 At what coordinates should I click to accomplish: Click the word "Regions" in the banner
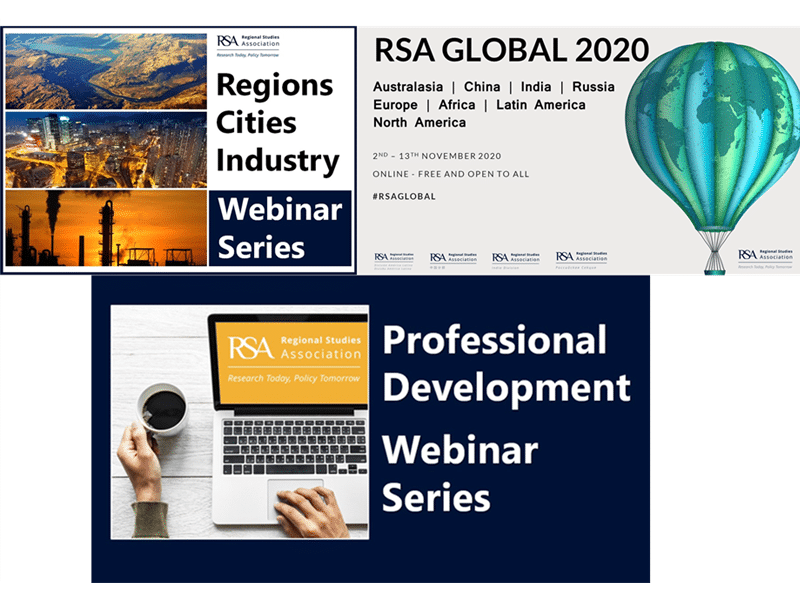(274, 86)
